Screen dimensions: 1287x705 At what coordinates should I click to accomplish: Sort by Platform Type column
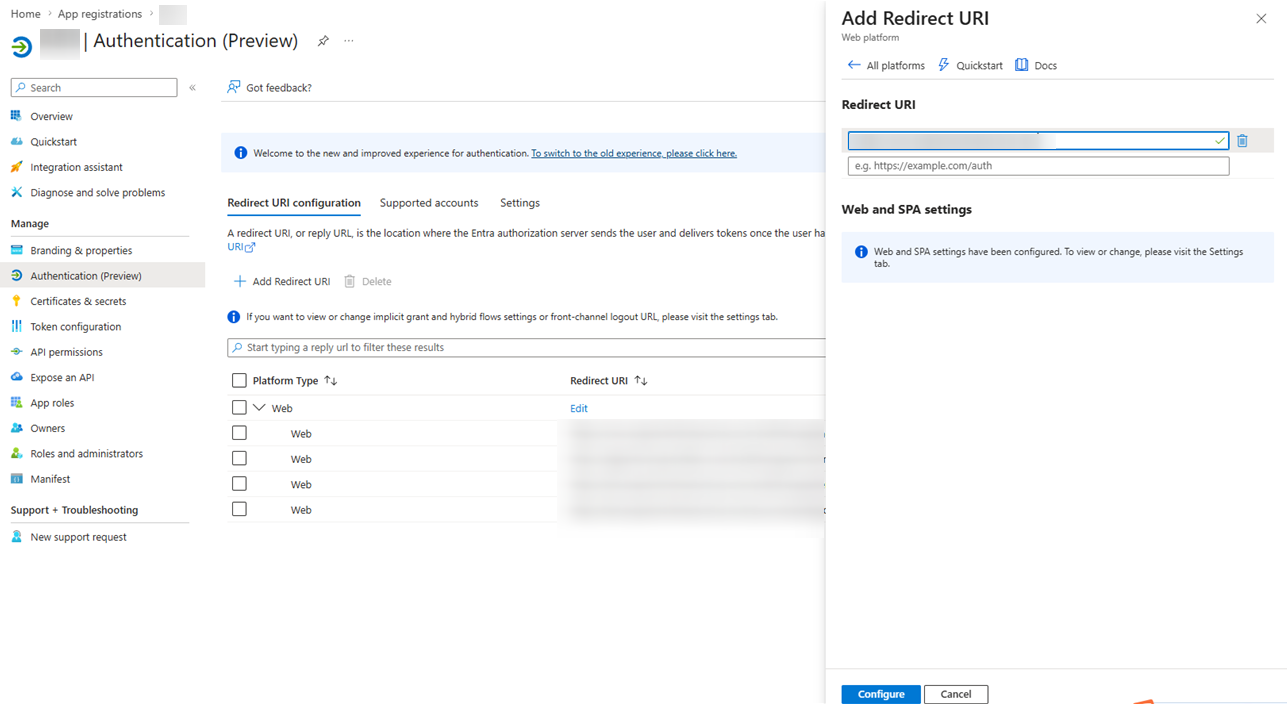pos(295,381)
